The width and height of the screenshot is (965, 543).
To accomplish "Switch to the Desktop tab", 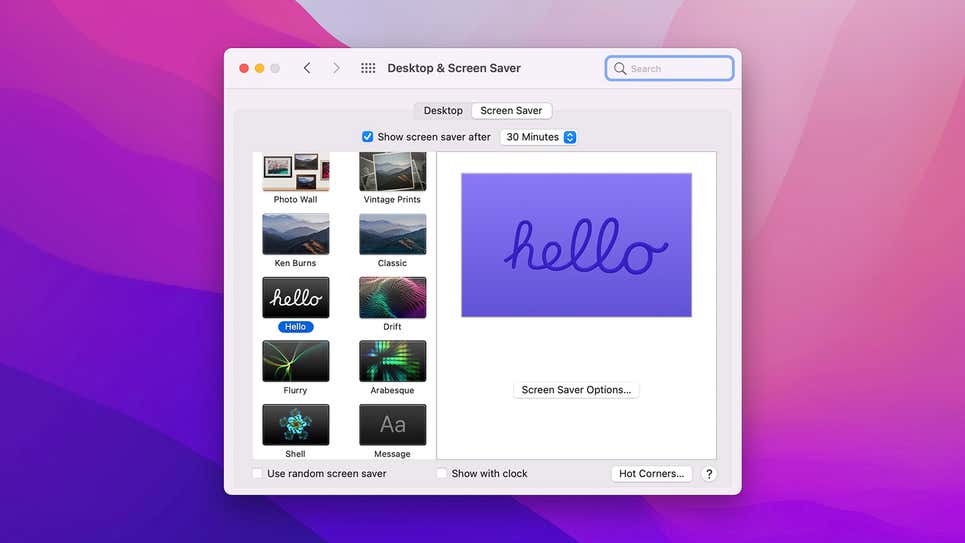I will coord(443,111).
